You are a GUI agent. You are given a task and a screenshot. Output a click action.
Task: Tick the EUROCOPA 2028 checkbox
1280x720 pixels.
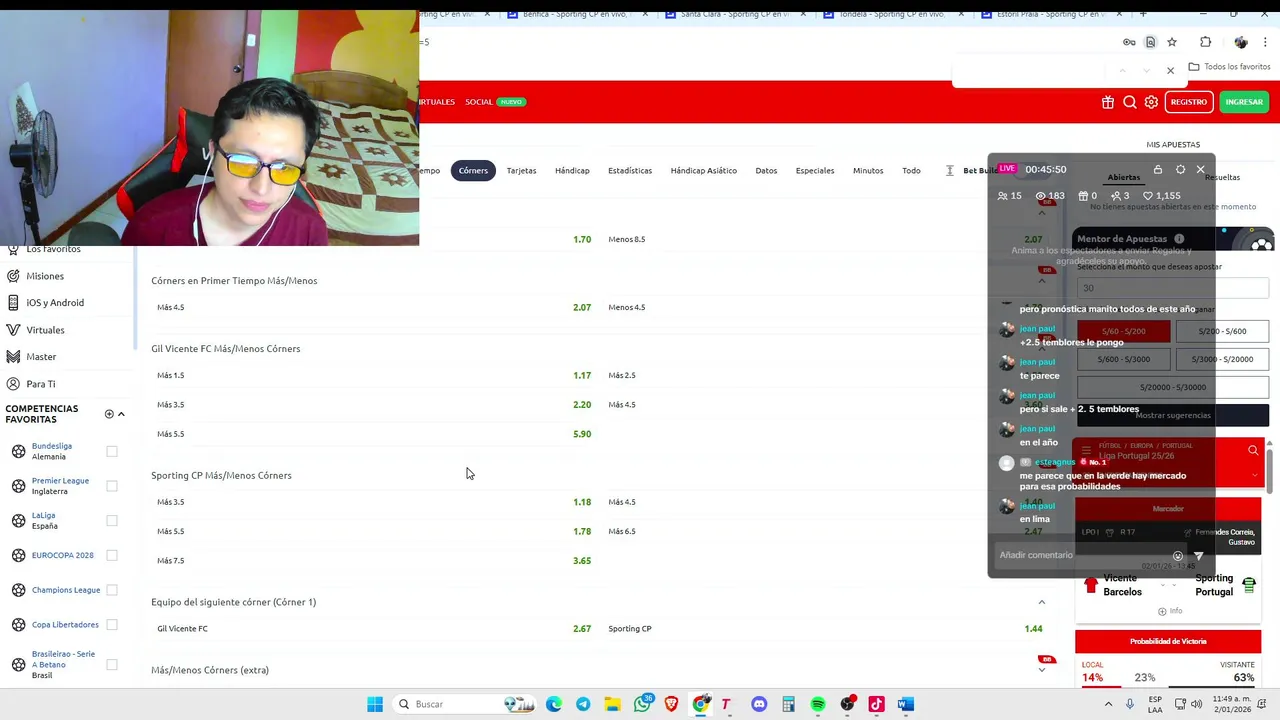[x=112, y=555]
